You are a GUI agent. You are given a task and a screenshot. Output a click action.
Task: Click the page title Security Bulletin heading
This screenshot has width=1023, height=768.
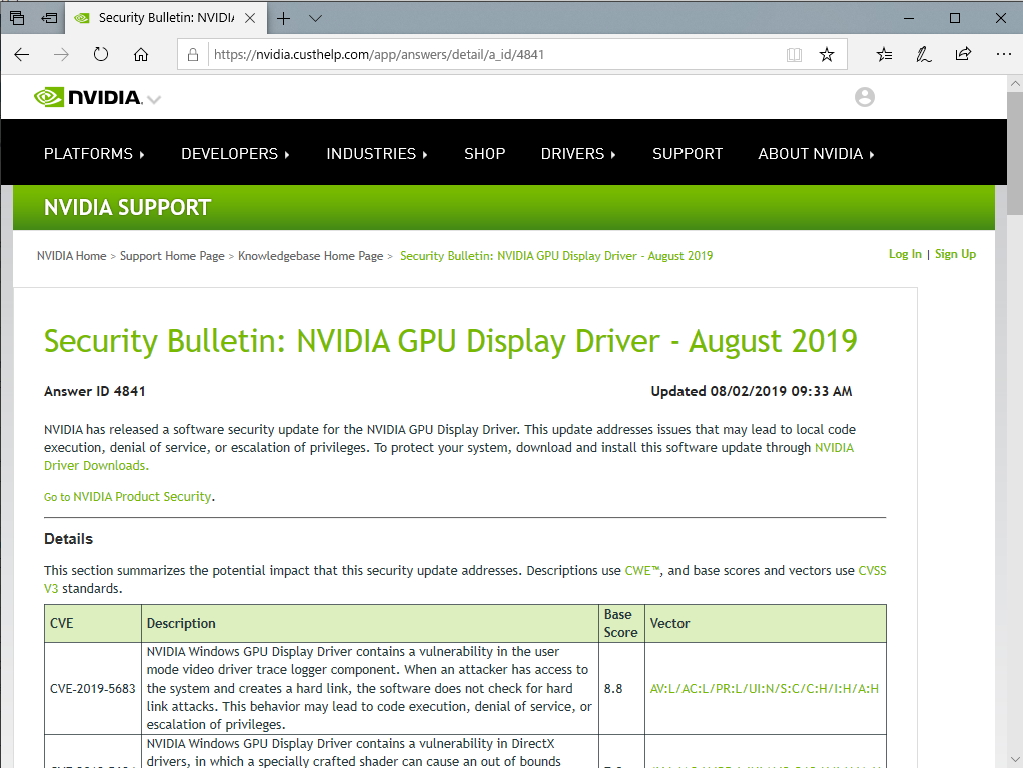[450, 341]
